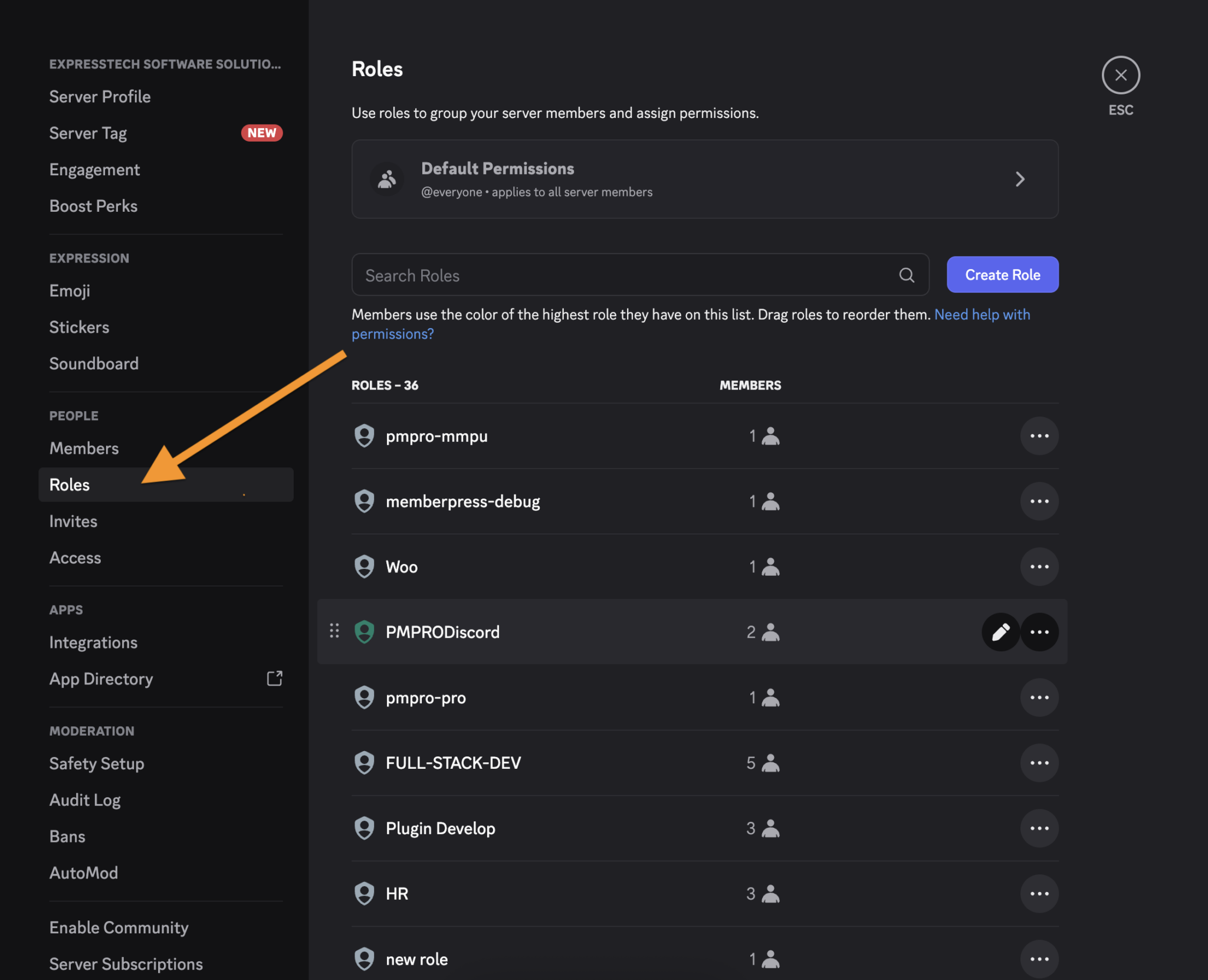Click the magnifier icon in Search Roles
Image resolution: width=1208 pixels, height=980 pixels.
907,274
